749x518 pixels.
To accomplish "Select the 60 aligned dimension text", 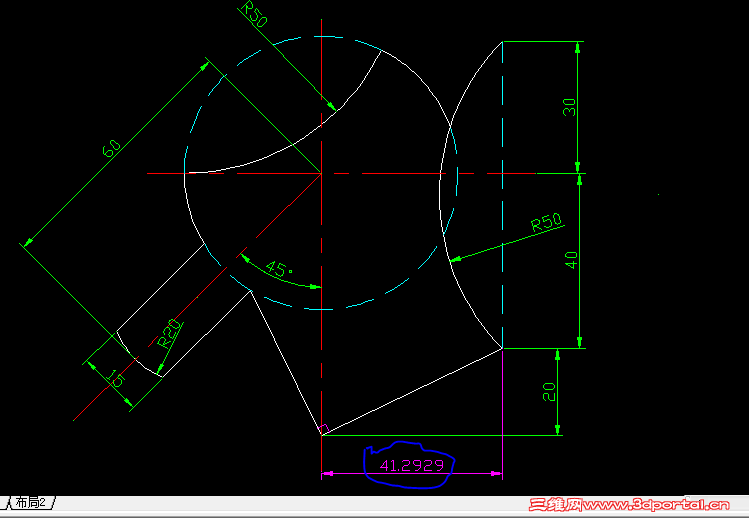I will tap(111, 148).
